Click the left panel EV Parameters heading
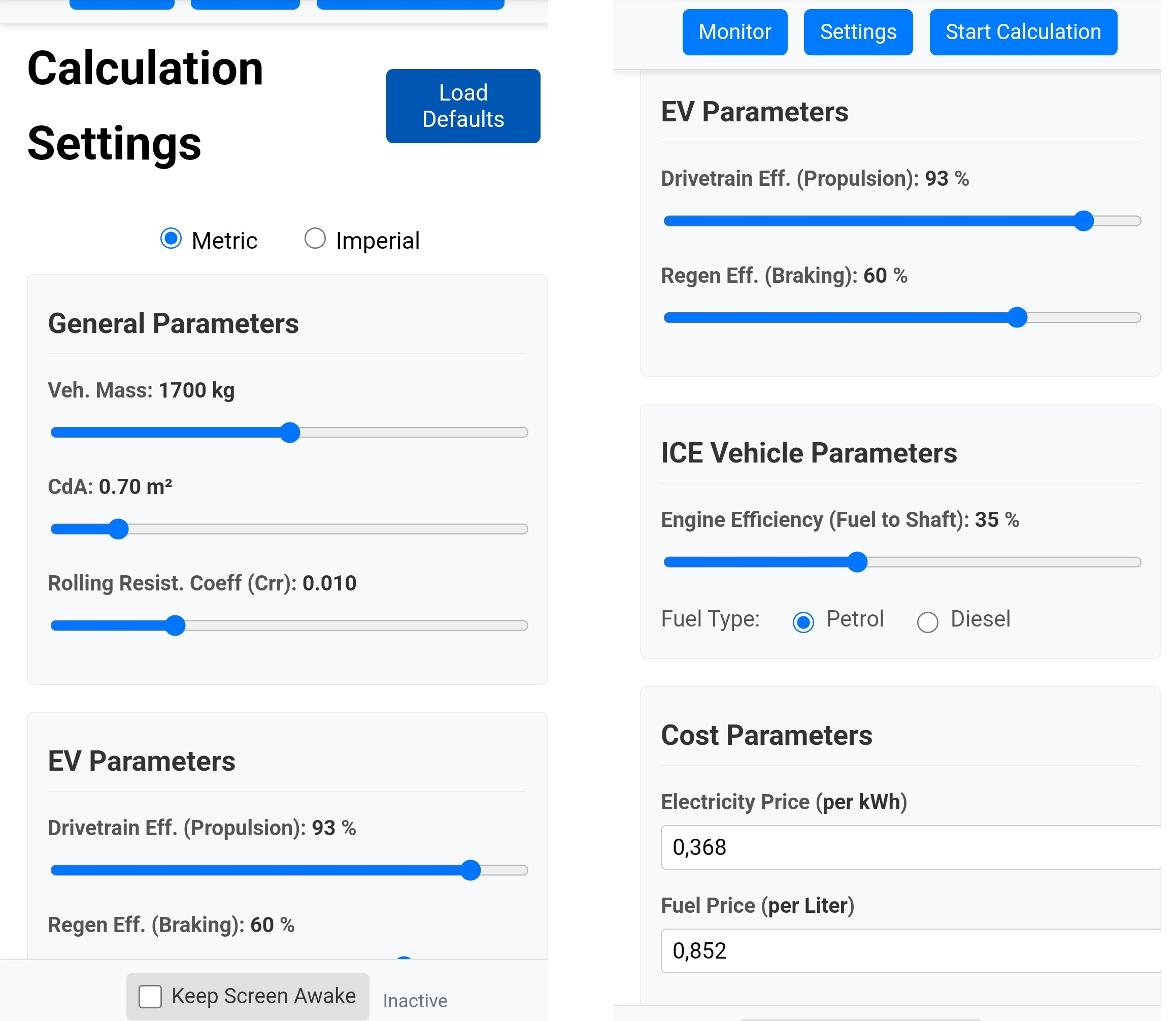 click(x=141, y=761)
